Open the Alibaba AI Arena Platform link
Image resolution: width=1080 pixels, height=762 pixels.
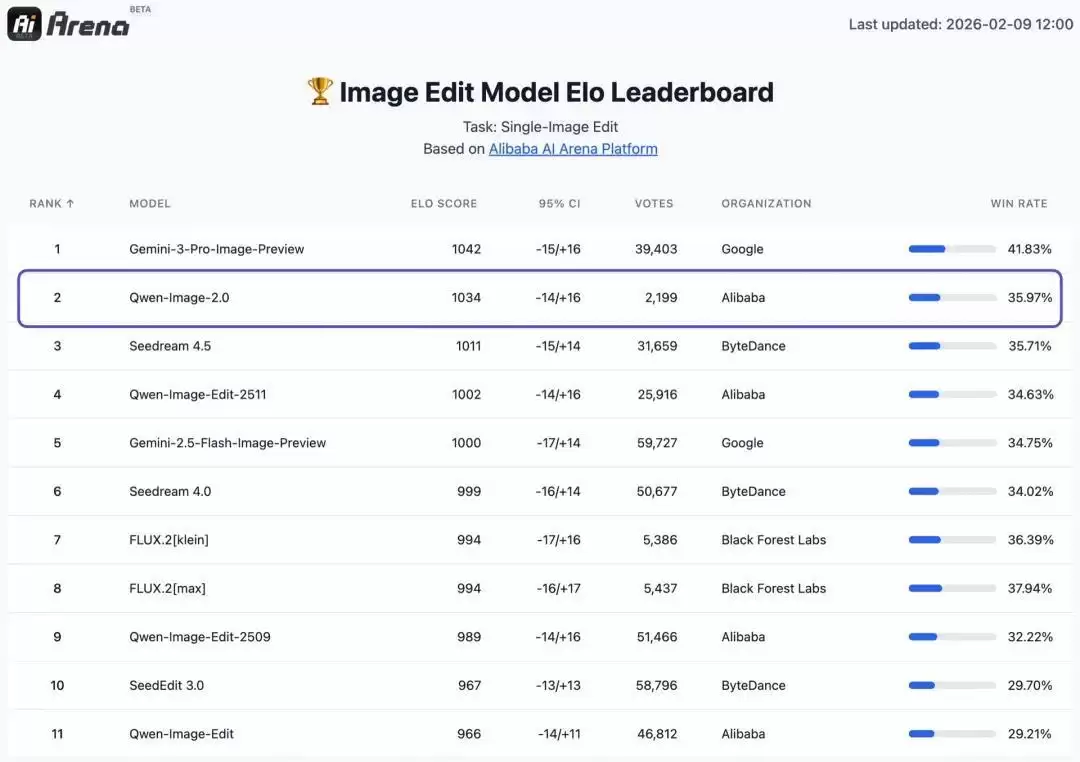pyautogui.click(x=573, y=149)
